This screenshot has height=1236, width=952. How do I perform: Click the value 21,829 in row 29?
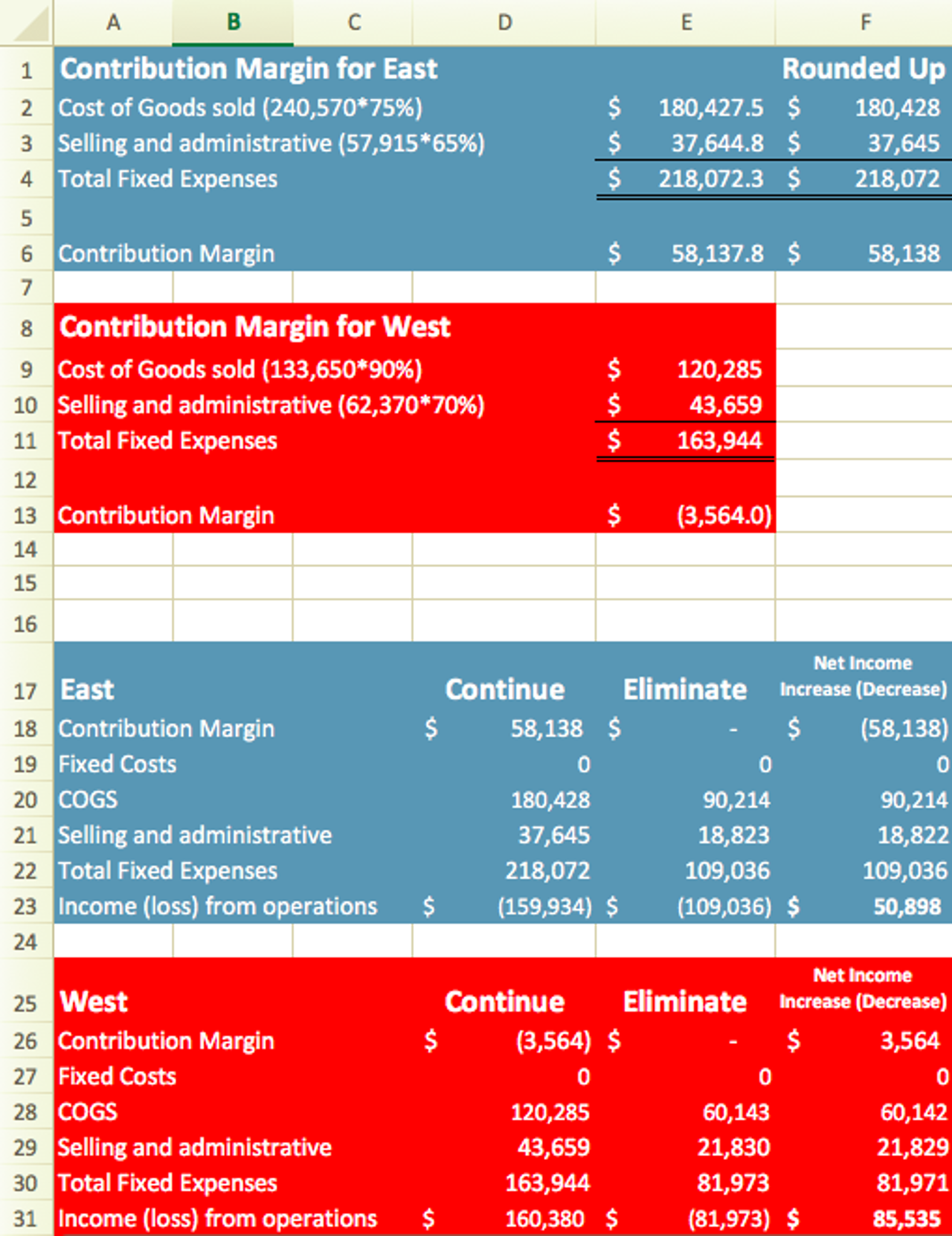click(x=913, y=1148)
